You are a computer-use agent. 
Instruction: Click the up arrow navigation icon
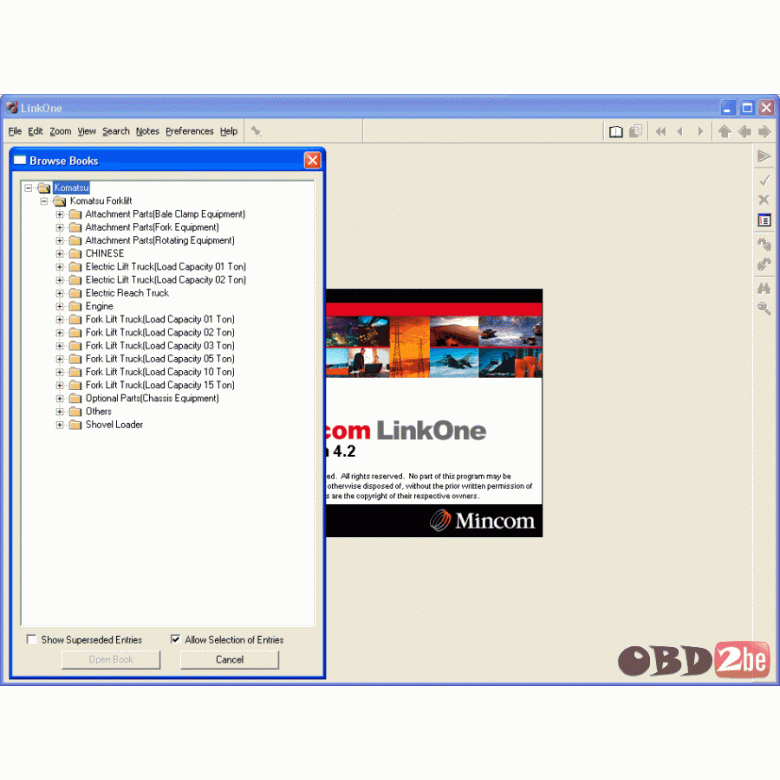pos(724,131)
